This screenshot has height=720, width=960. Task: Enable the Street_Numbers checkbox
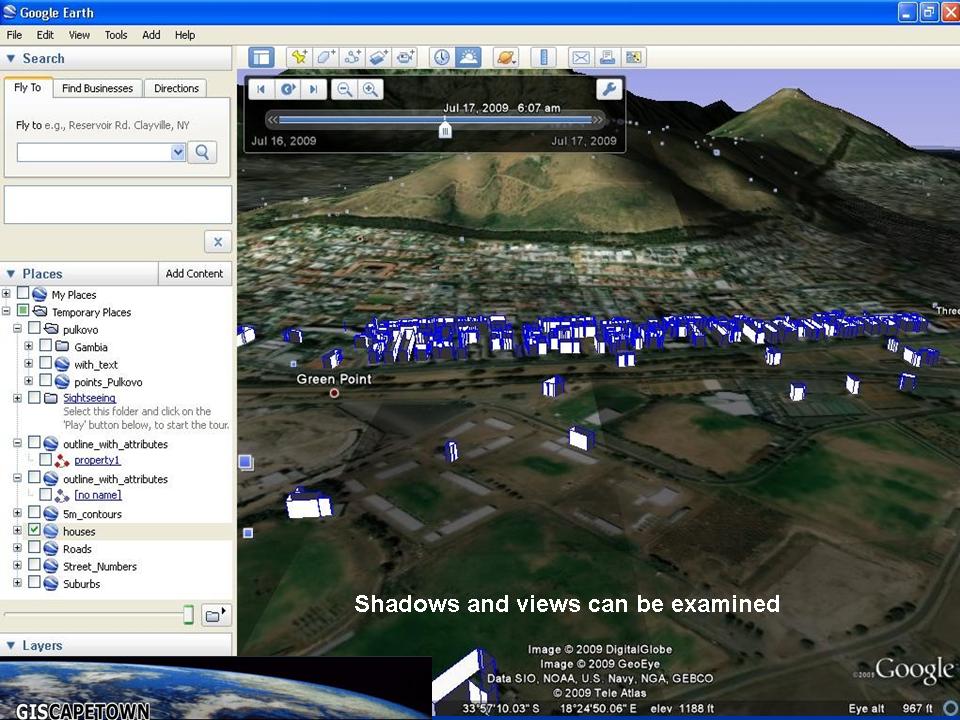[x=34, y=564]
